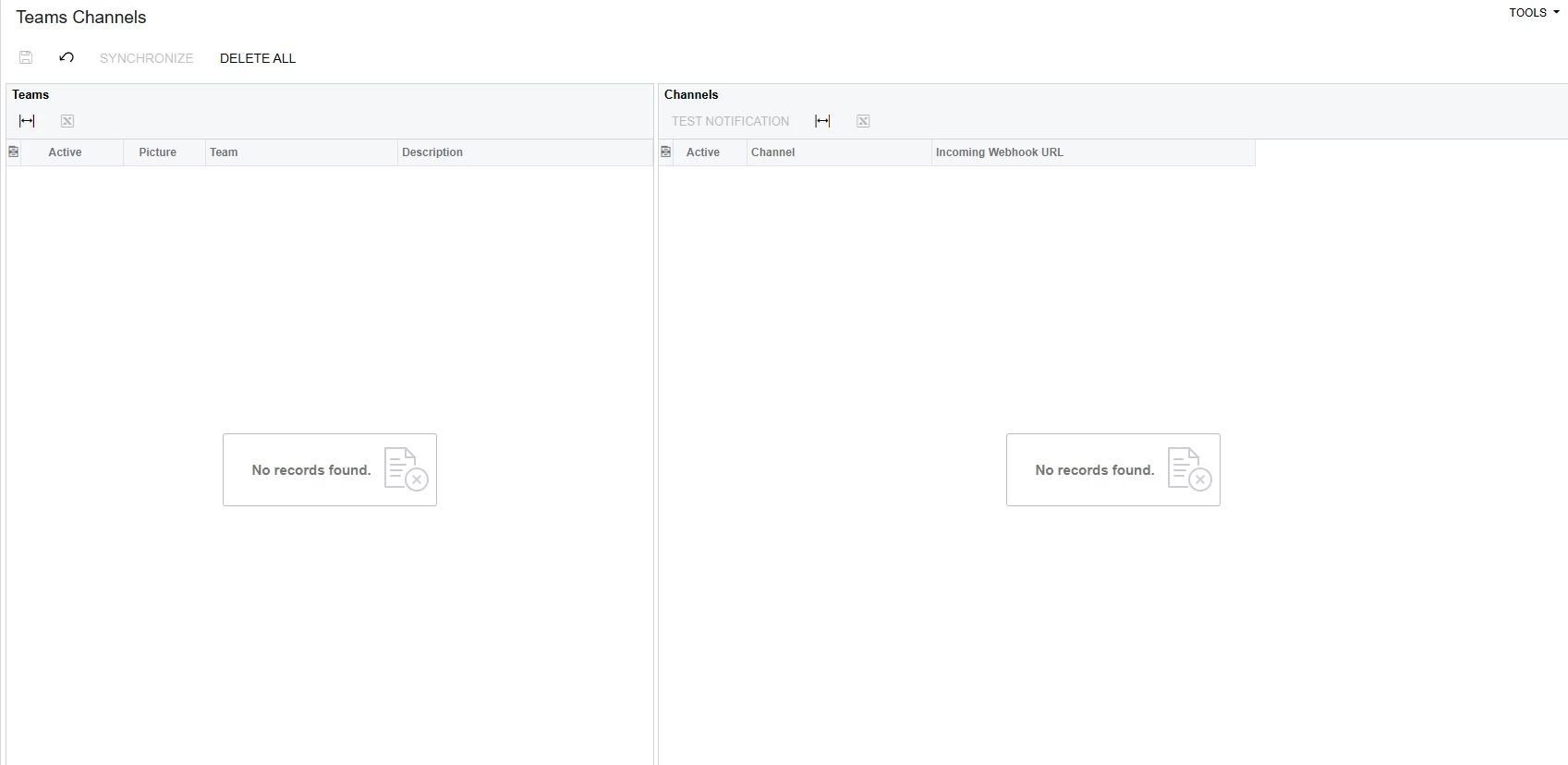Fit columns in the Teams grid

27,121
